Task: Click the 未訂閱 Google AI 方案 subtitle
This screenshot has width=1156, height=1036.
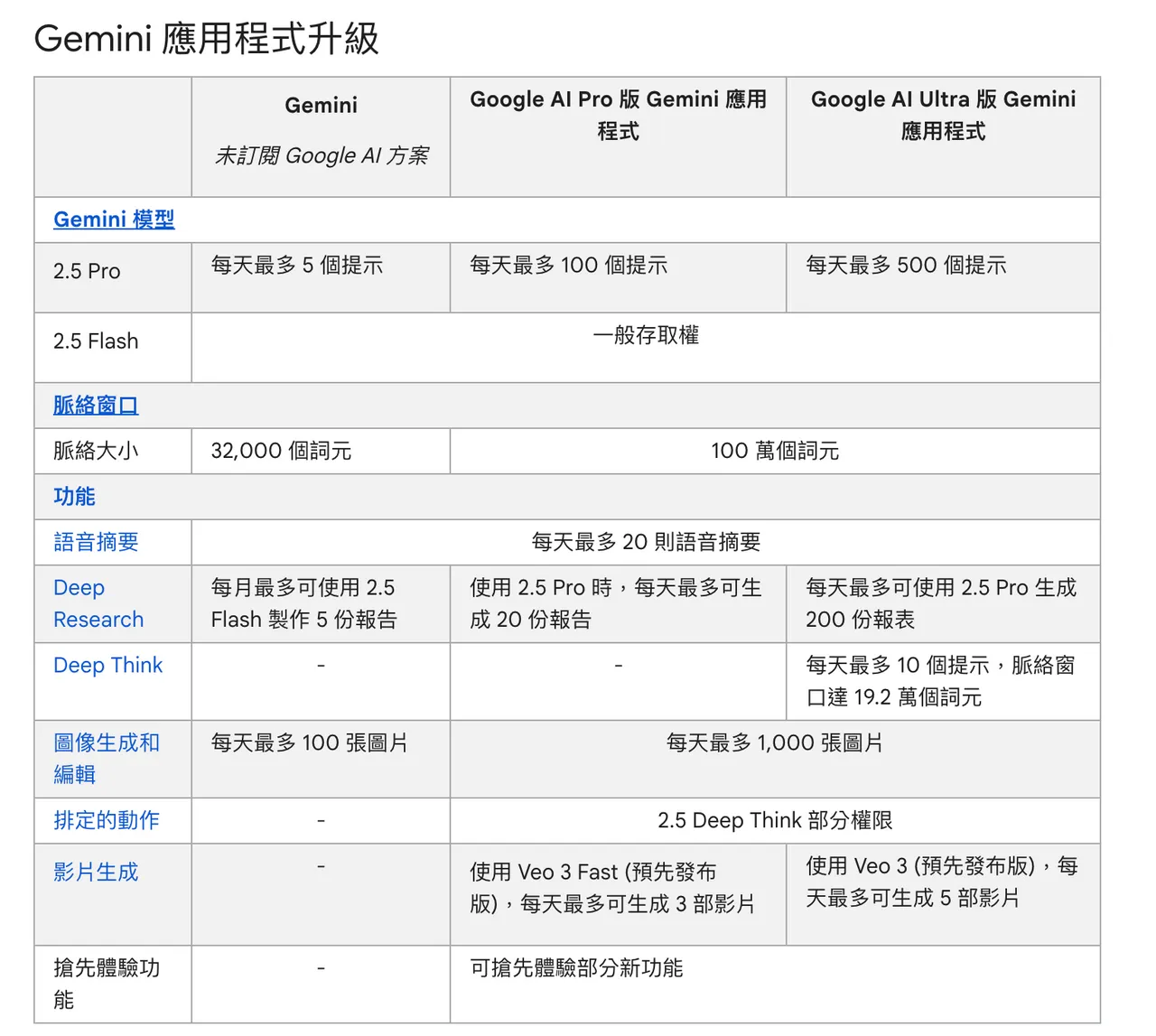Action: point(321,155)
